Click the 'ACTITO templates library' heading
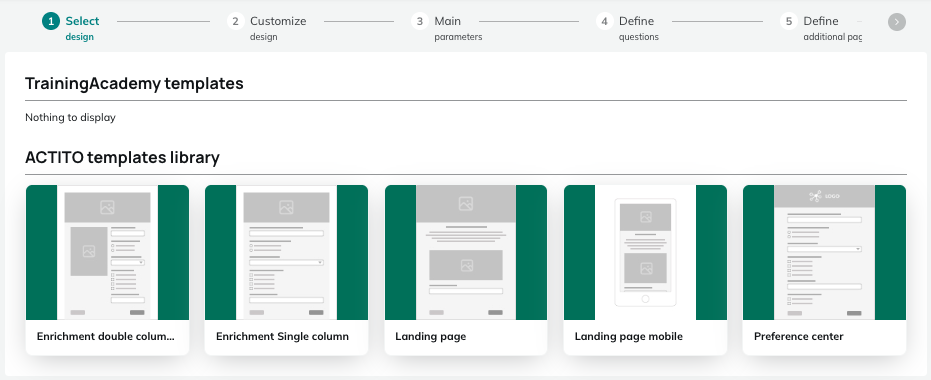 coord(122,157)
